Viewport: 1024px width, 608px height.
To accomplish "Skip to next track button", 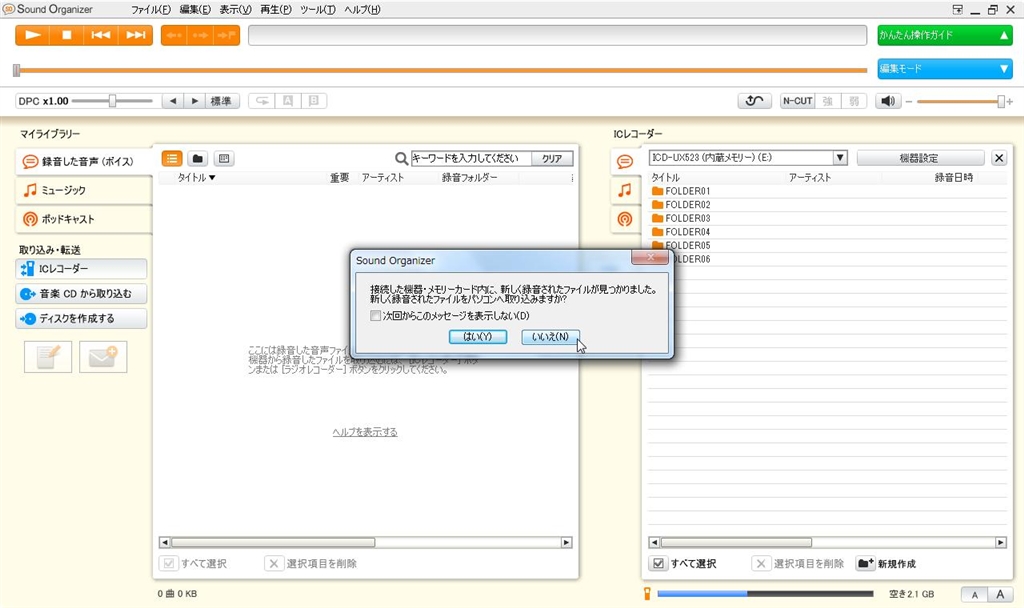I will pyautogui.click(x=135, y=35).
